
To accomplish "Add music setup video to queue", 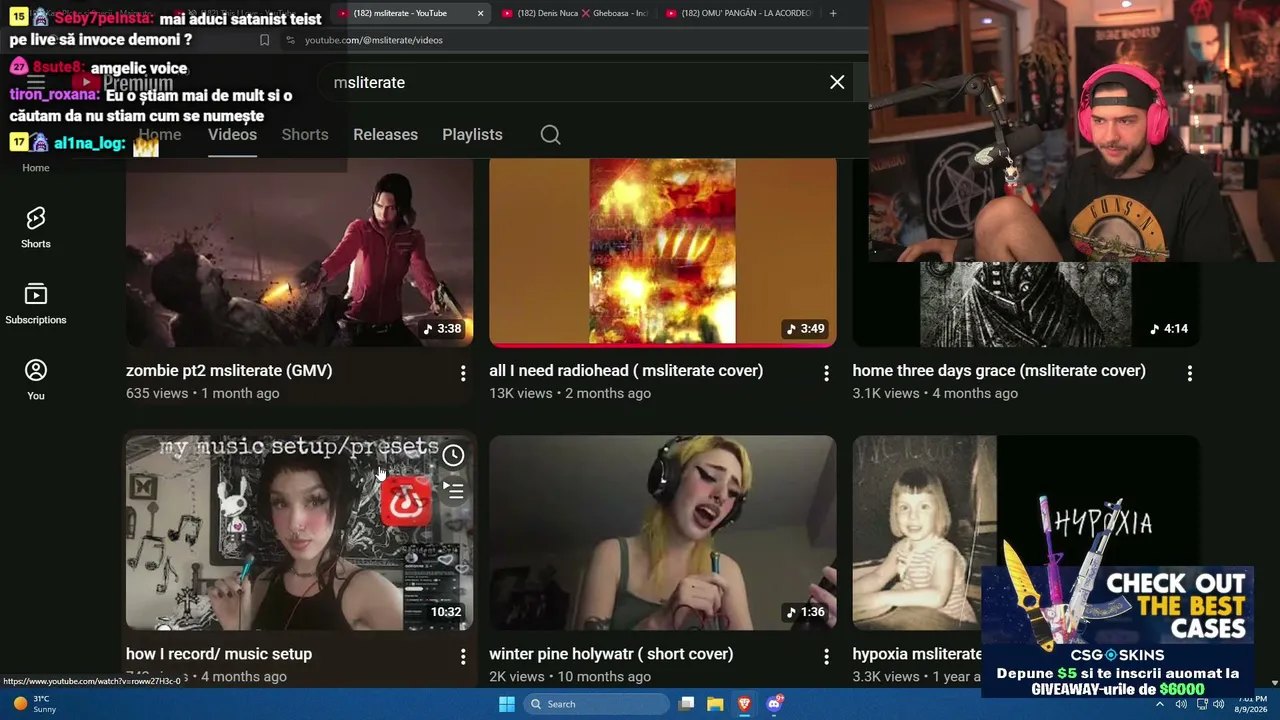I will click(x=453, y=491).
